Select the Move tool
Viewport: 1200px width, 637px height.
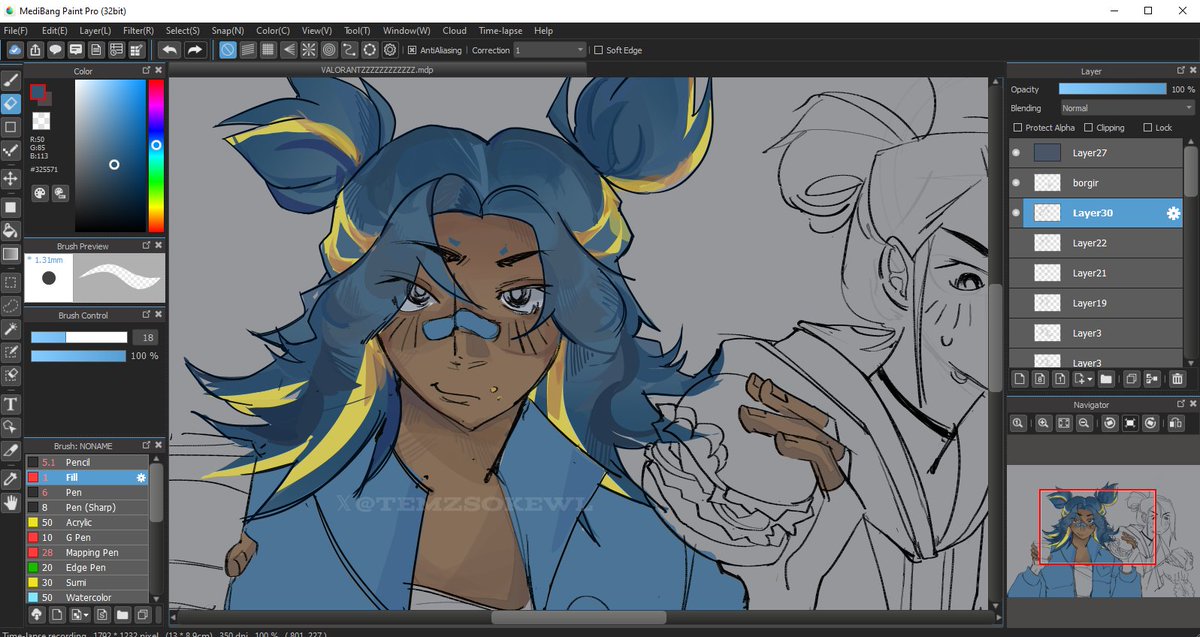pyautogui.click(x=11, y=178)
